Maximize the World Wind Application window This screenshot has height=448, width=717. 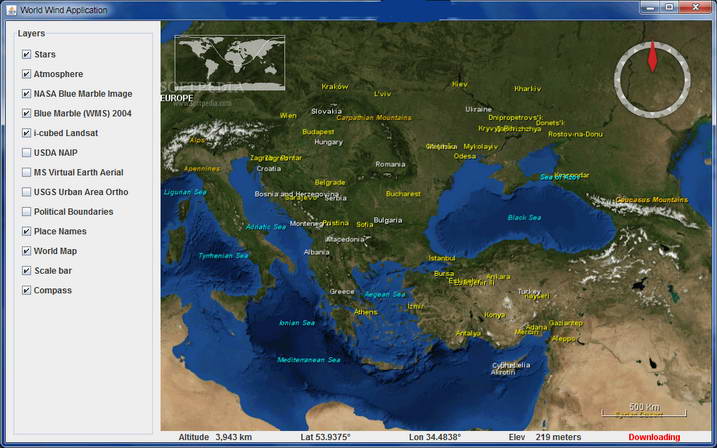pyautogui.click(x=669, y=7)
